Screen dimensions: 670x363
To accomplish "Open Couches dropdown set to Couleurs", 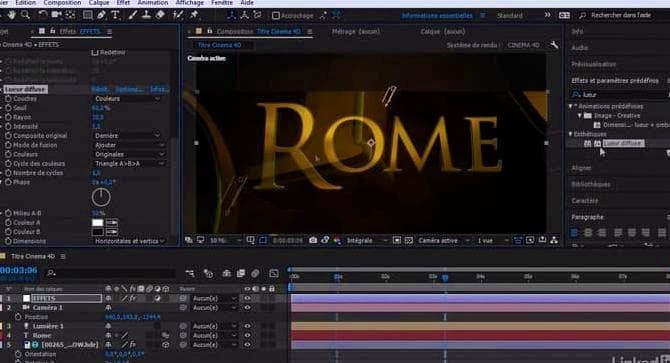I will click(x=127, y=99).
